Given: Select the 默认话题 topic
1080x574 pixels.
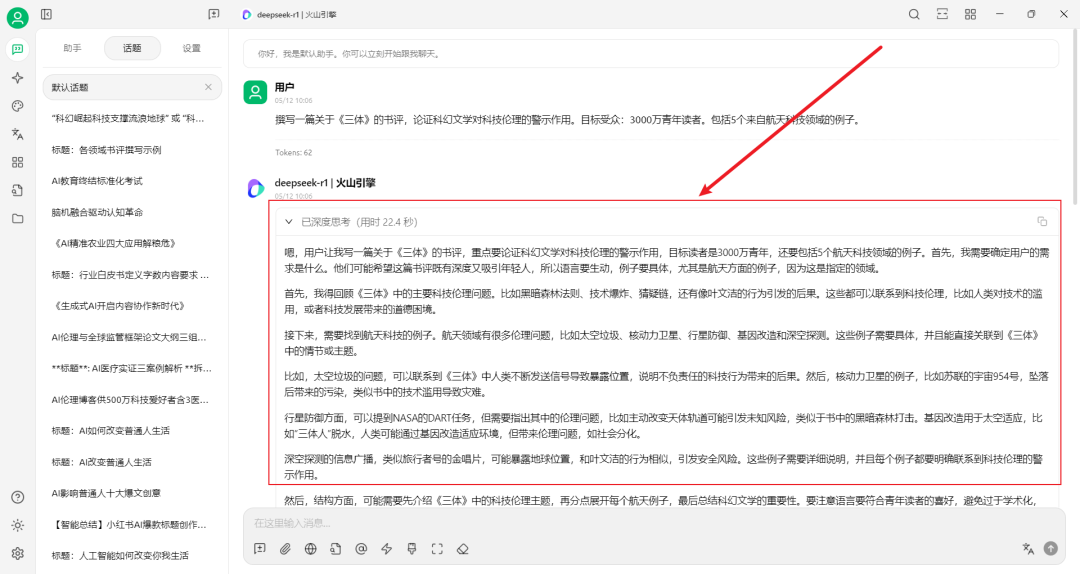Looking at the screenshot, I should 132,88.
